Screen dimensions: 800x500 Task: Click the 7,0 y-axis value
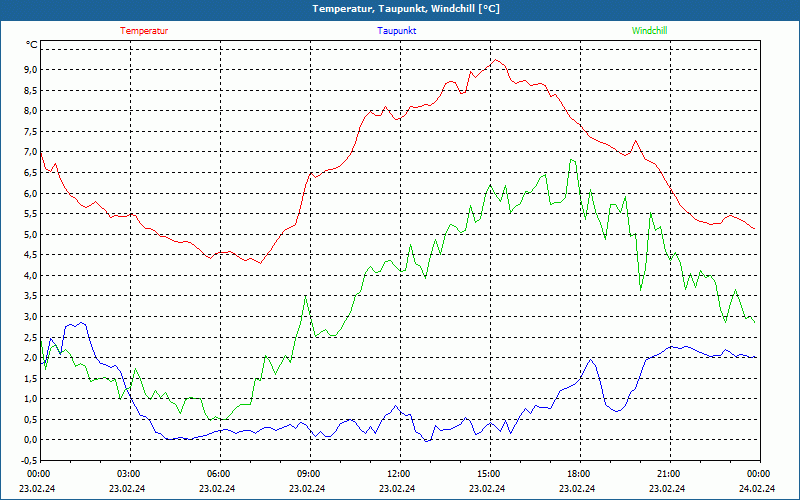point(32,152)
